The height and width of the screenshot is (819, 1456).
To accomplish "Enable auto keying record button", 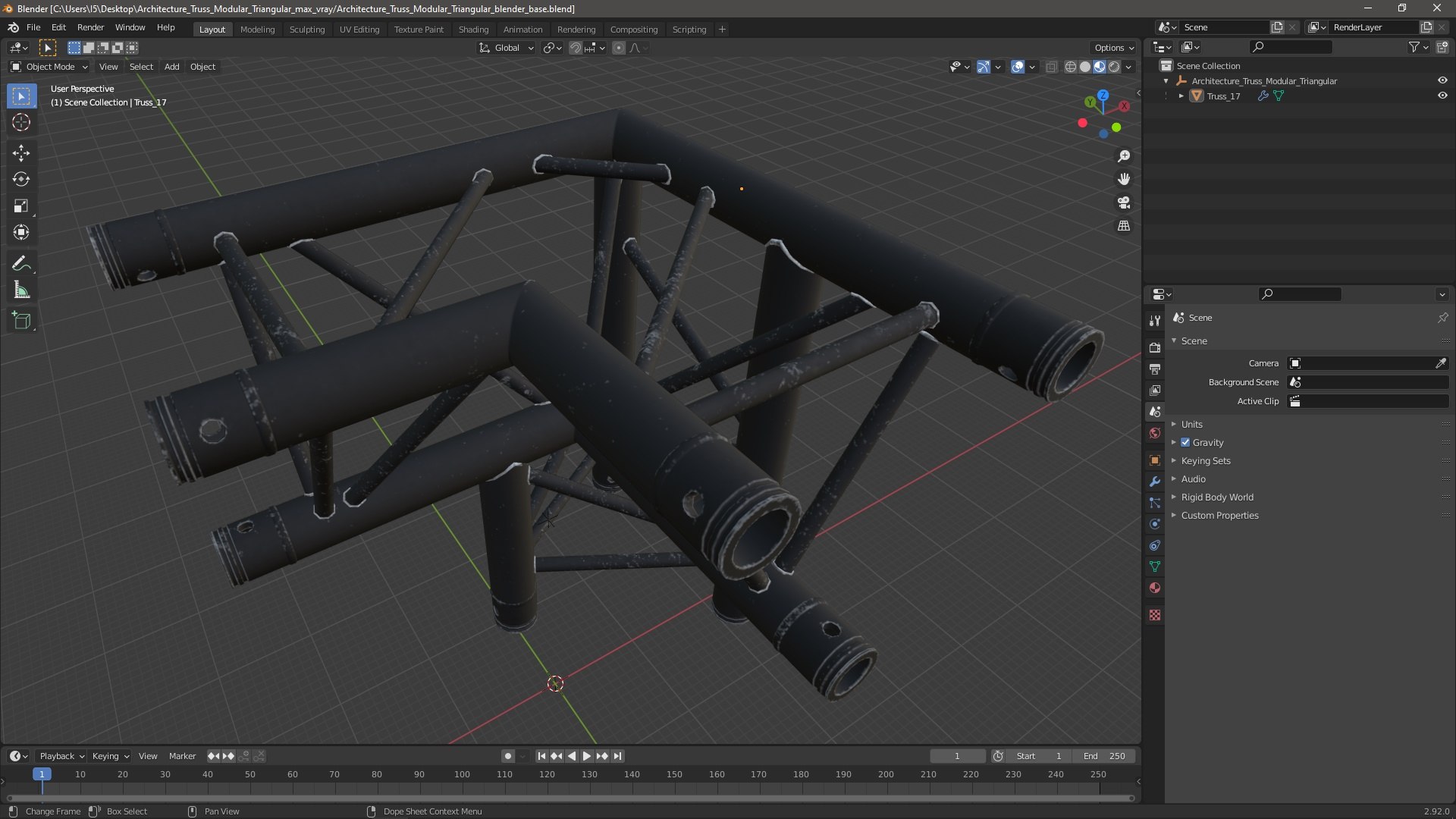I will pyautogui.click(x=508, y=756).
